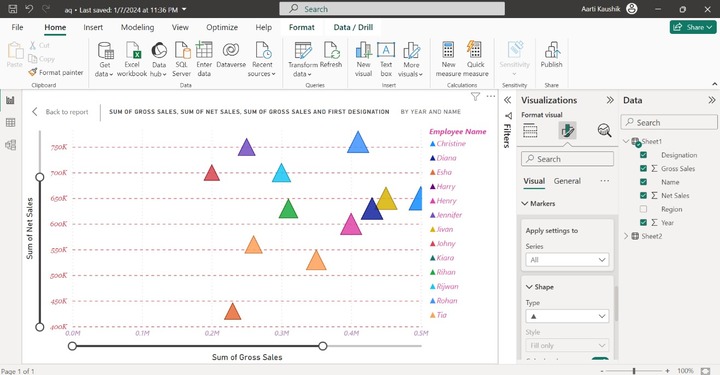Open More visuals menu

point(411,60)
